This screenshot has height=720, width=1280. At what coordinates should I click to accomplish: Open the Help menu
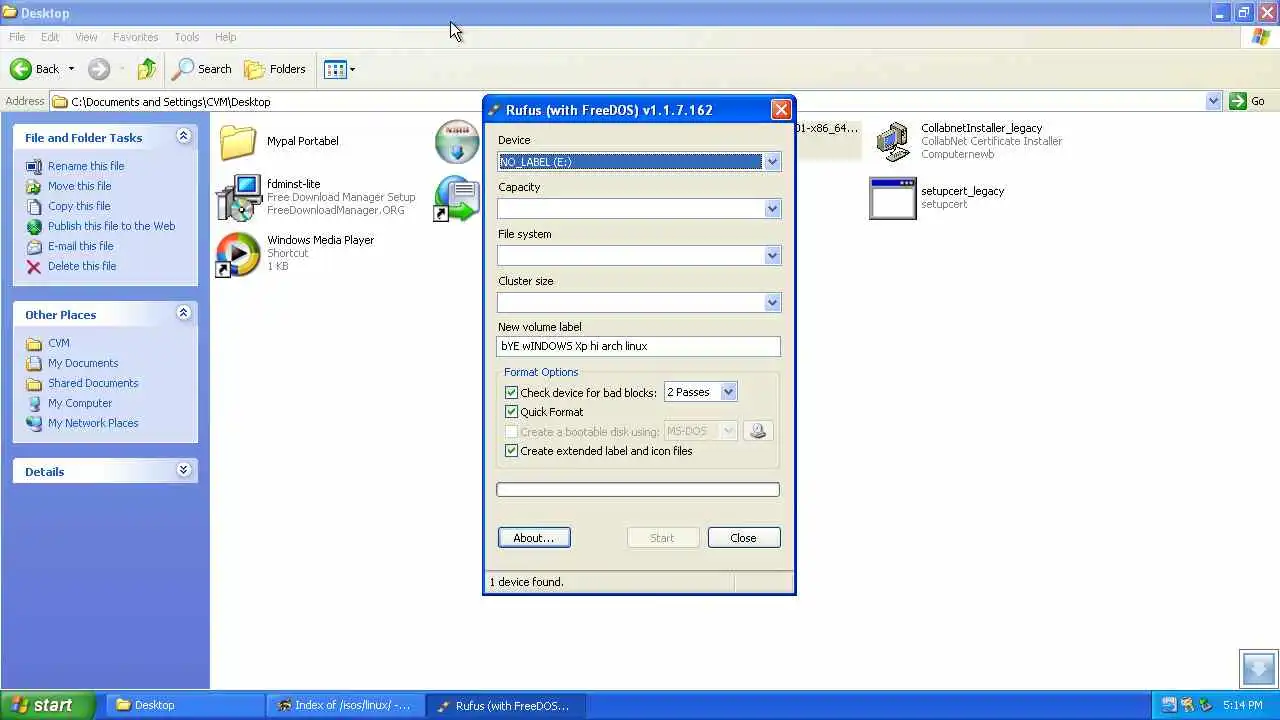[225, 37]
